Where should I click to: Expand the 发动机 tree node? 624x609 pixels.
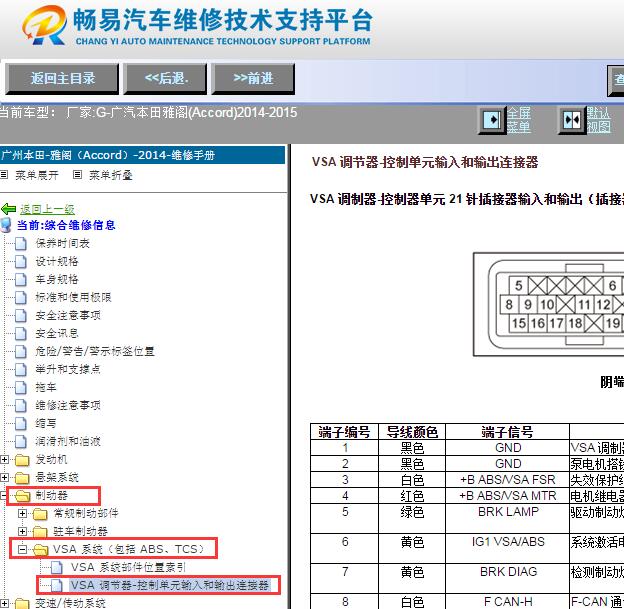4,459
